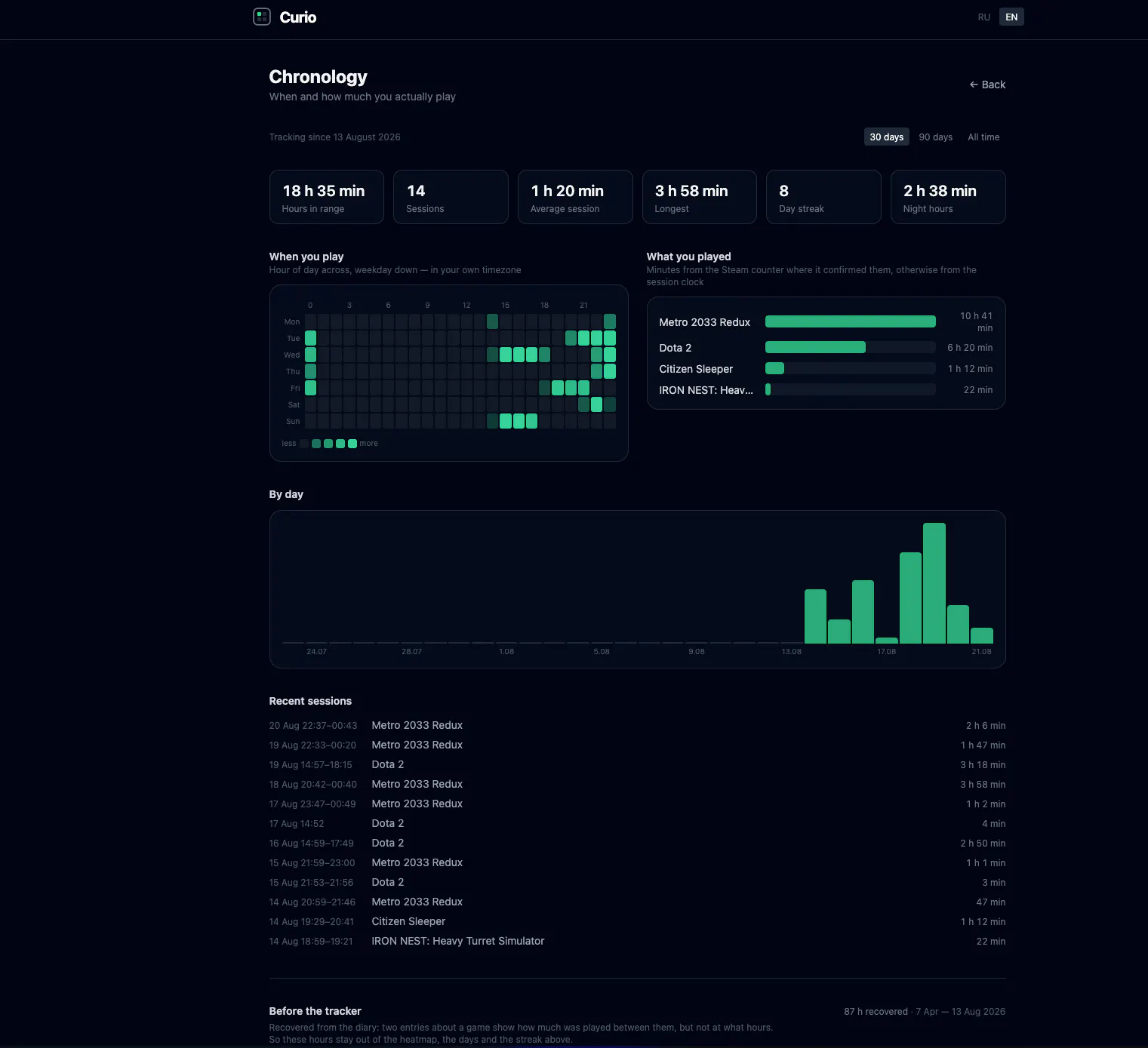This screenshot has width=1148, height=1048.
Task: Open the 18 Aug 20:42–00:40 session row
Action: coord(637,784)
